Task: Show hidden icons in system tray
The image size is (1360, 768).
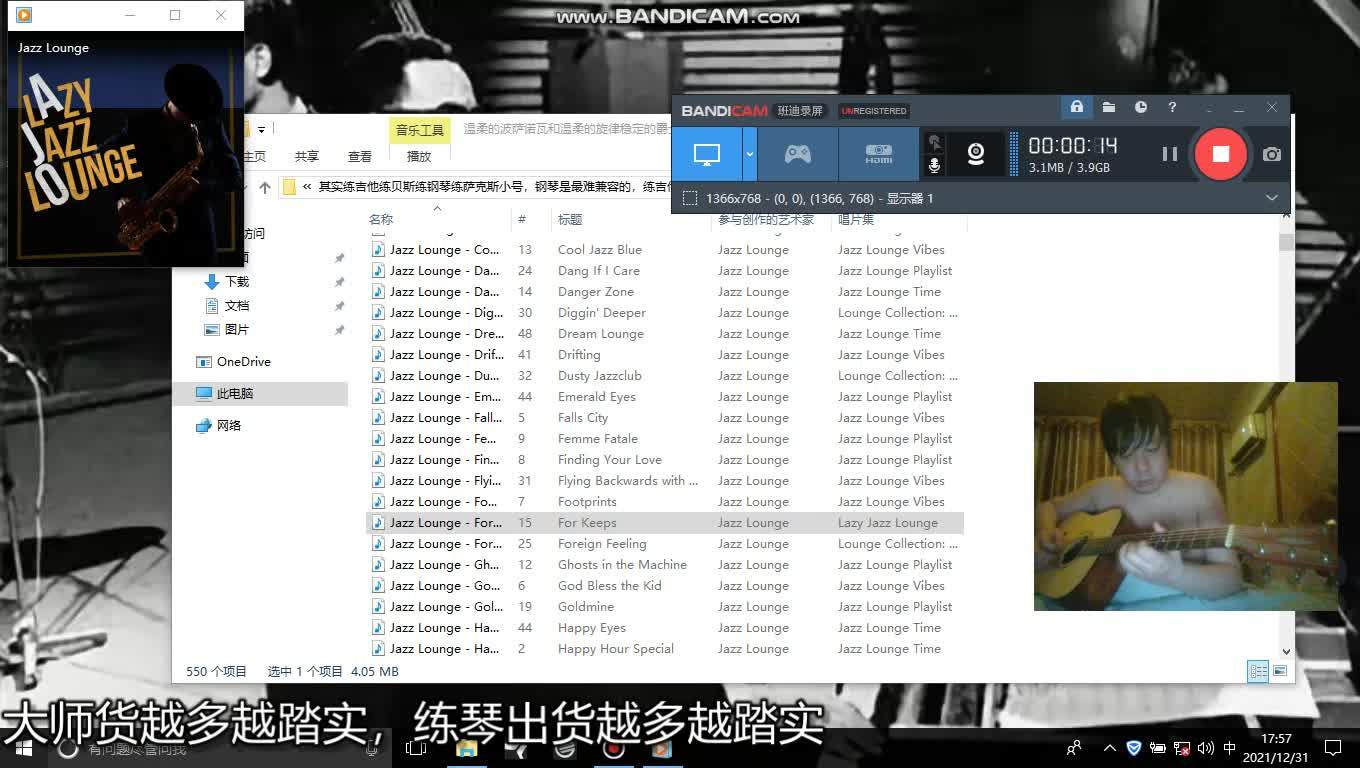Action: 1110,747
